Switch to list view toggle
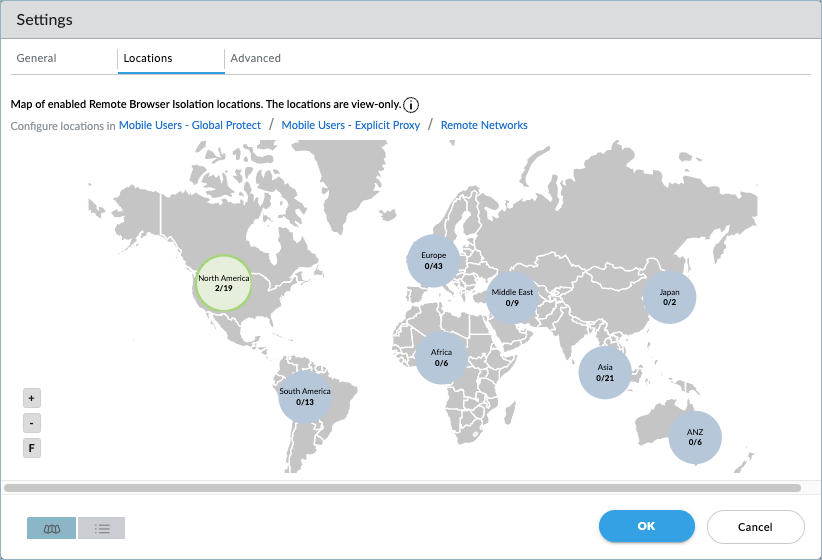The width and height of the screenshot is (822, 560). coord(101,528)
